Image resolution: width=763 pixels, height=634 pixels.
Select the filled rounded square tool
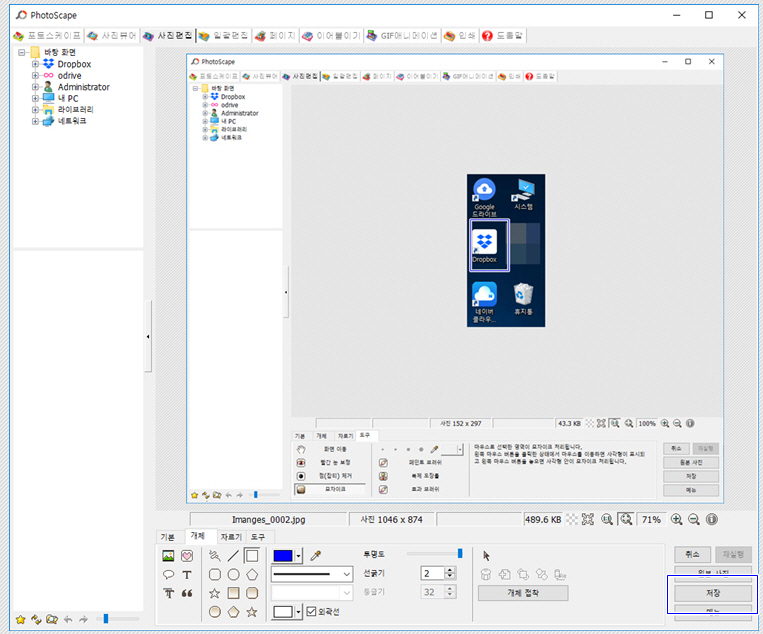(x=252, y=593)
